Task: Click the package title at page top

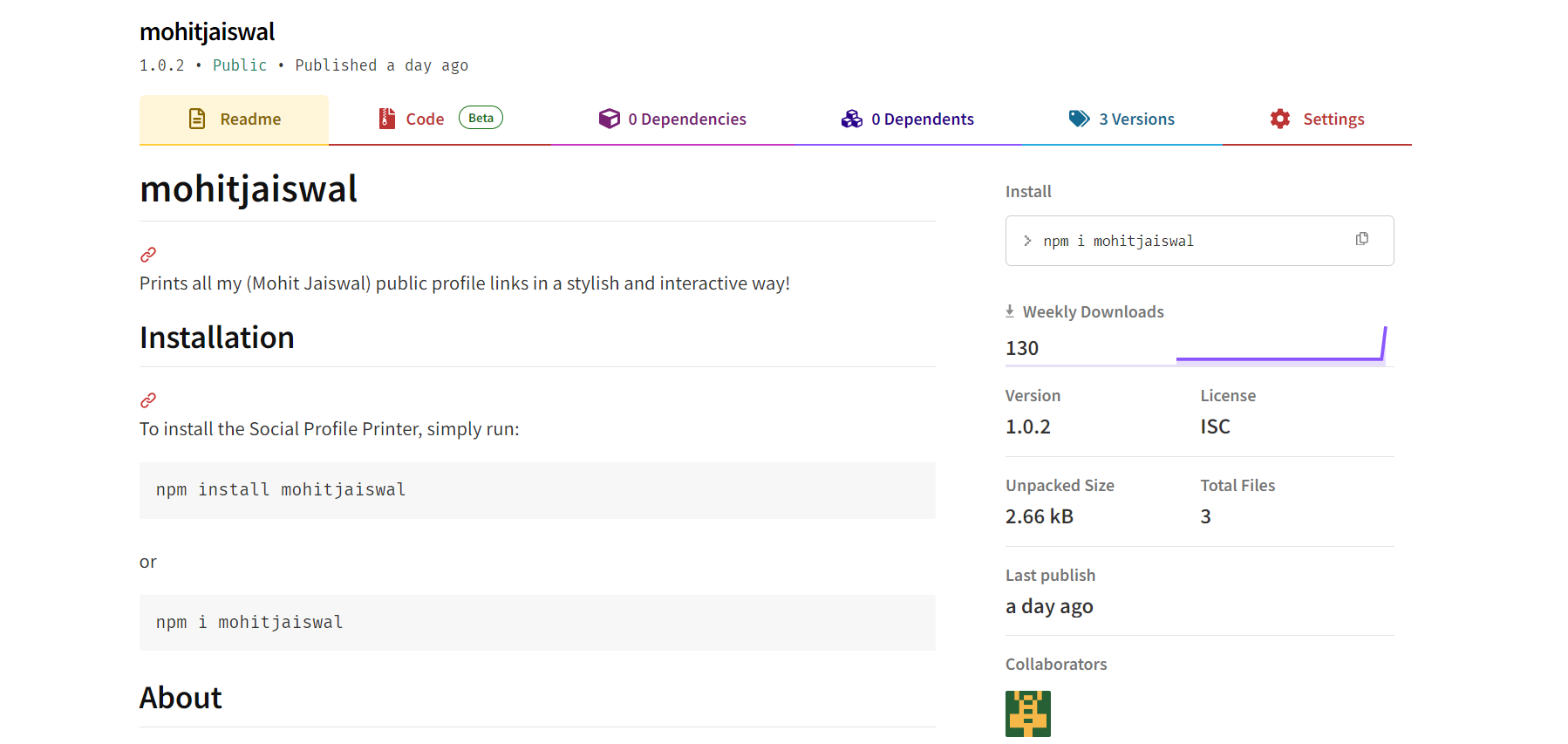Action: [x=207, y=31]
